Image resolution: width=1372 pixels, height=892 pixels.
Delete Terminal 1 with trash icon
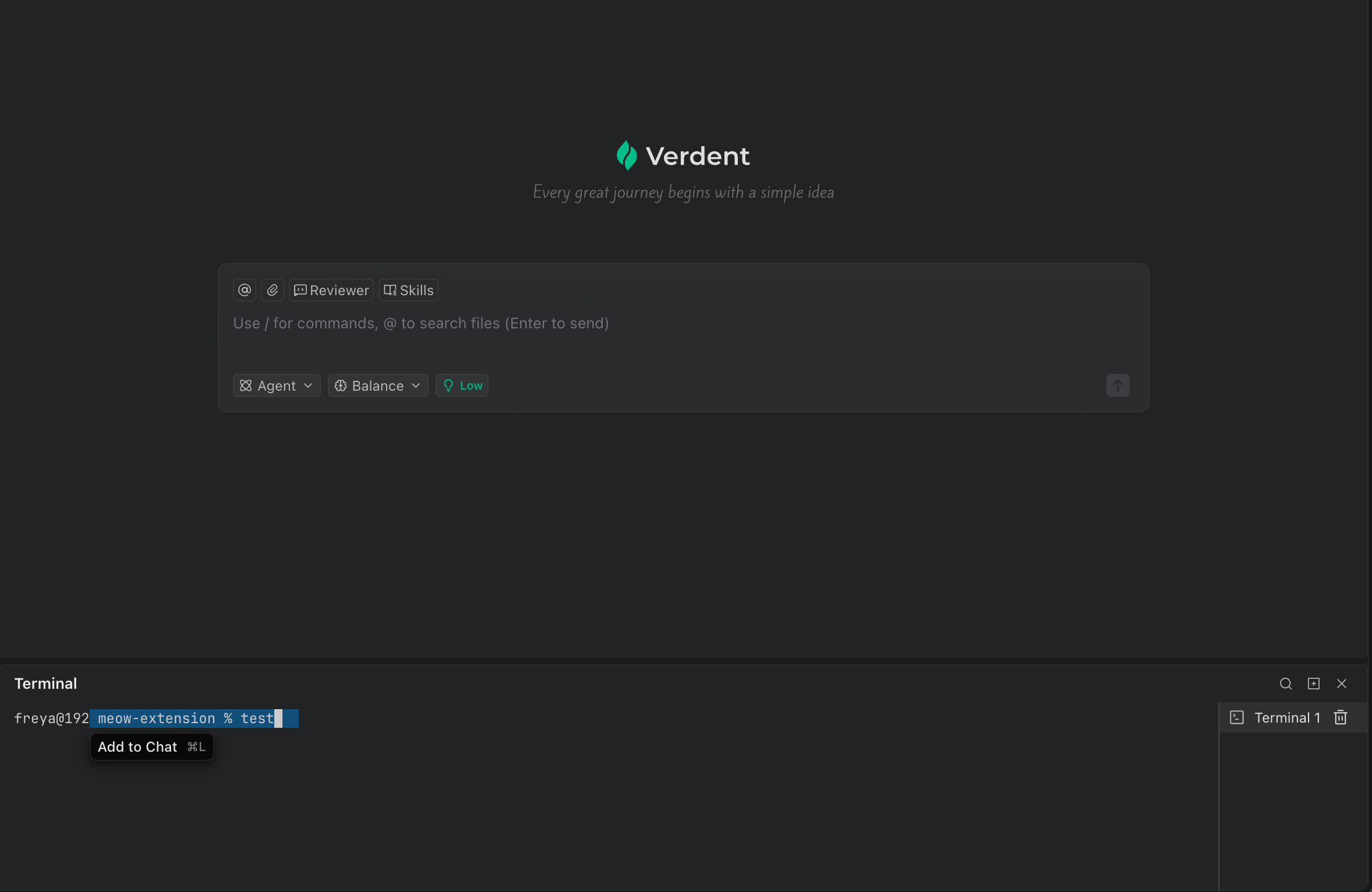(1341, 717)
